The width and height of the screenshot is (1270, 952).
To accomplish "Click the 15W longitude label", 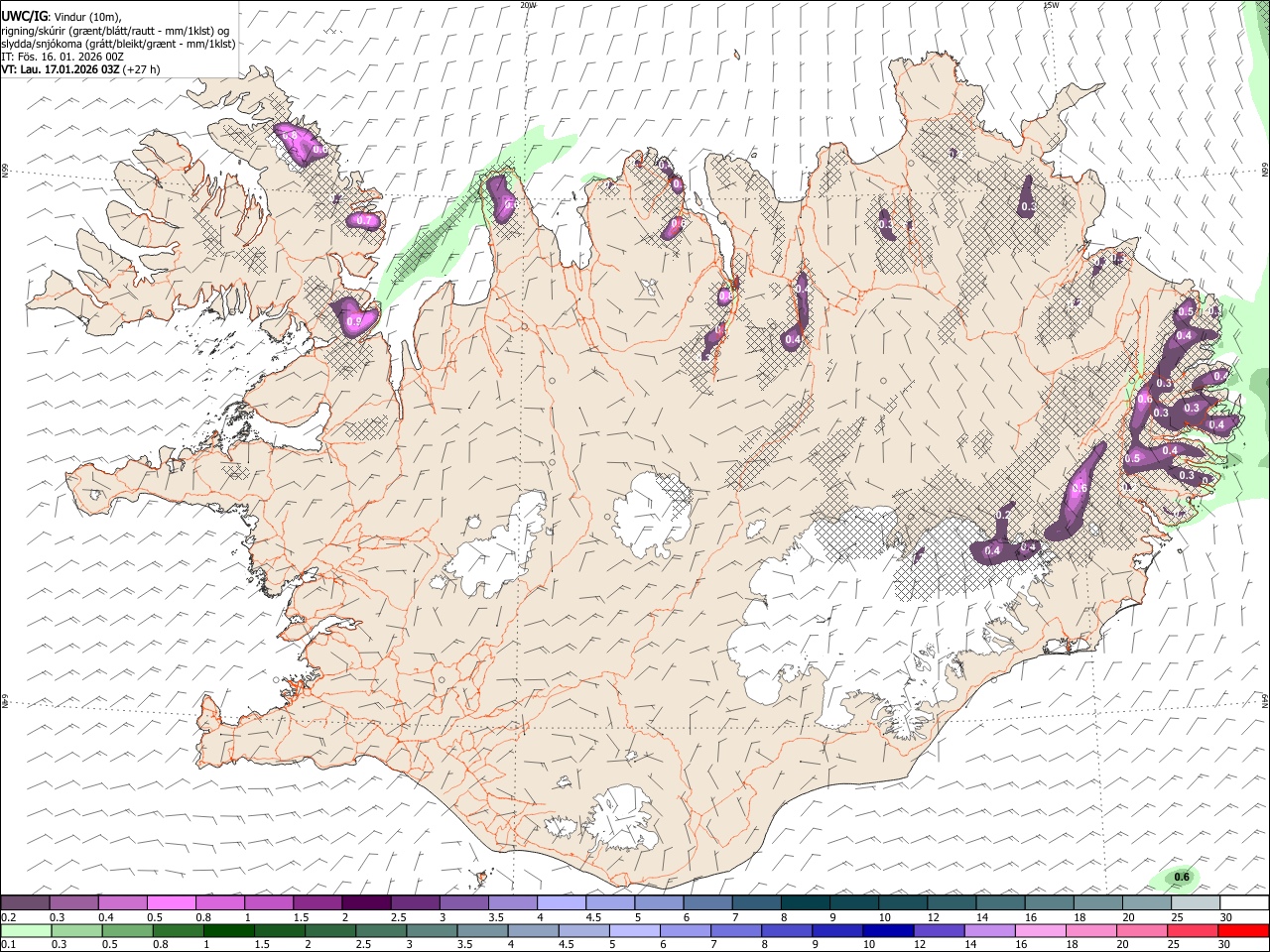I will pos(1051,5).
